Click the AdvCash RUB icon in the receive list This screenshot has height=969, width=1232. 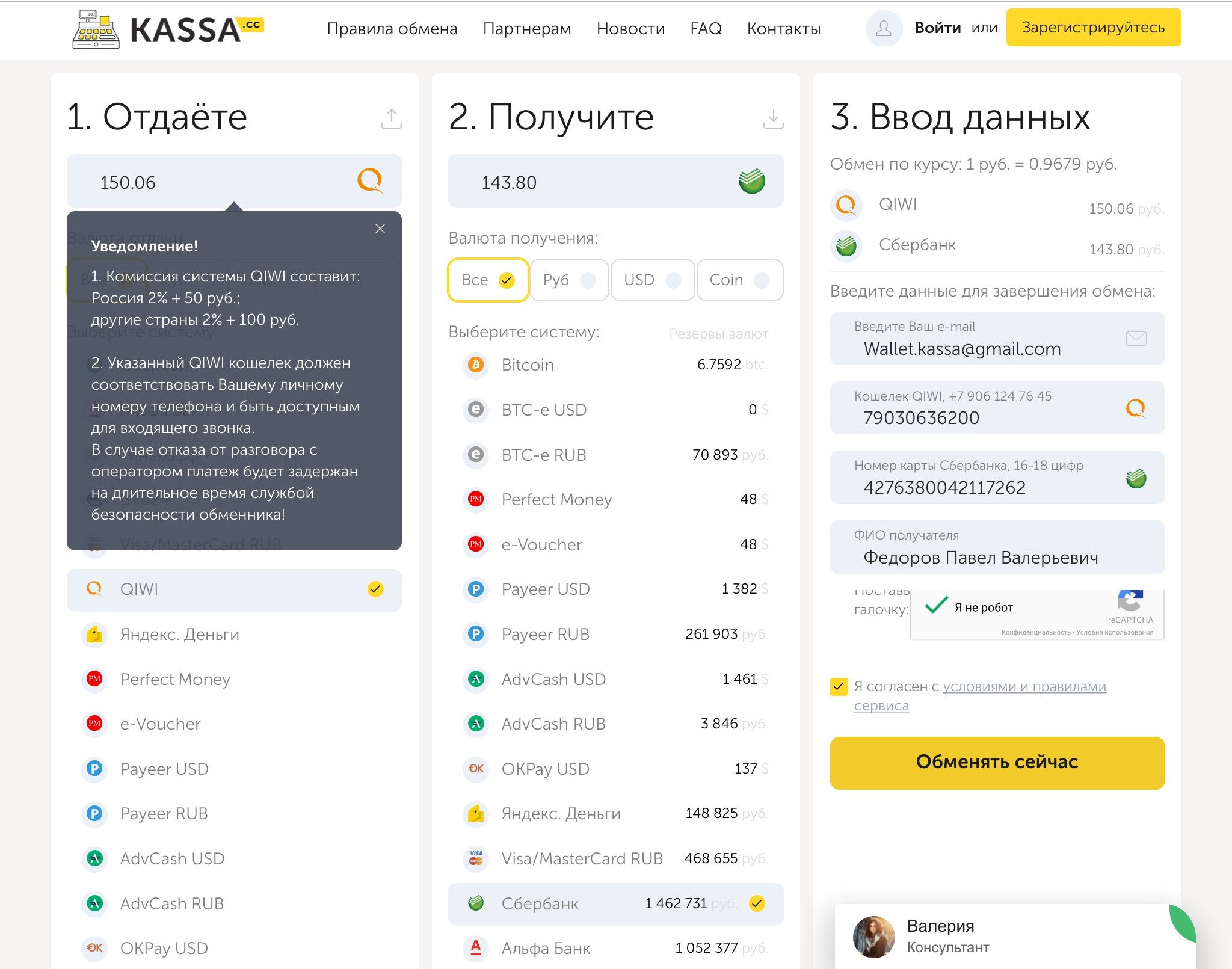pyautogui.click(x=476, y=724)
